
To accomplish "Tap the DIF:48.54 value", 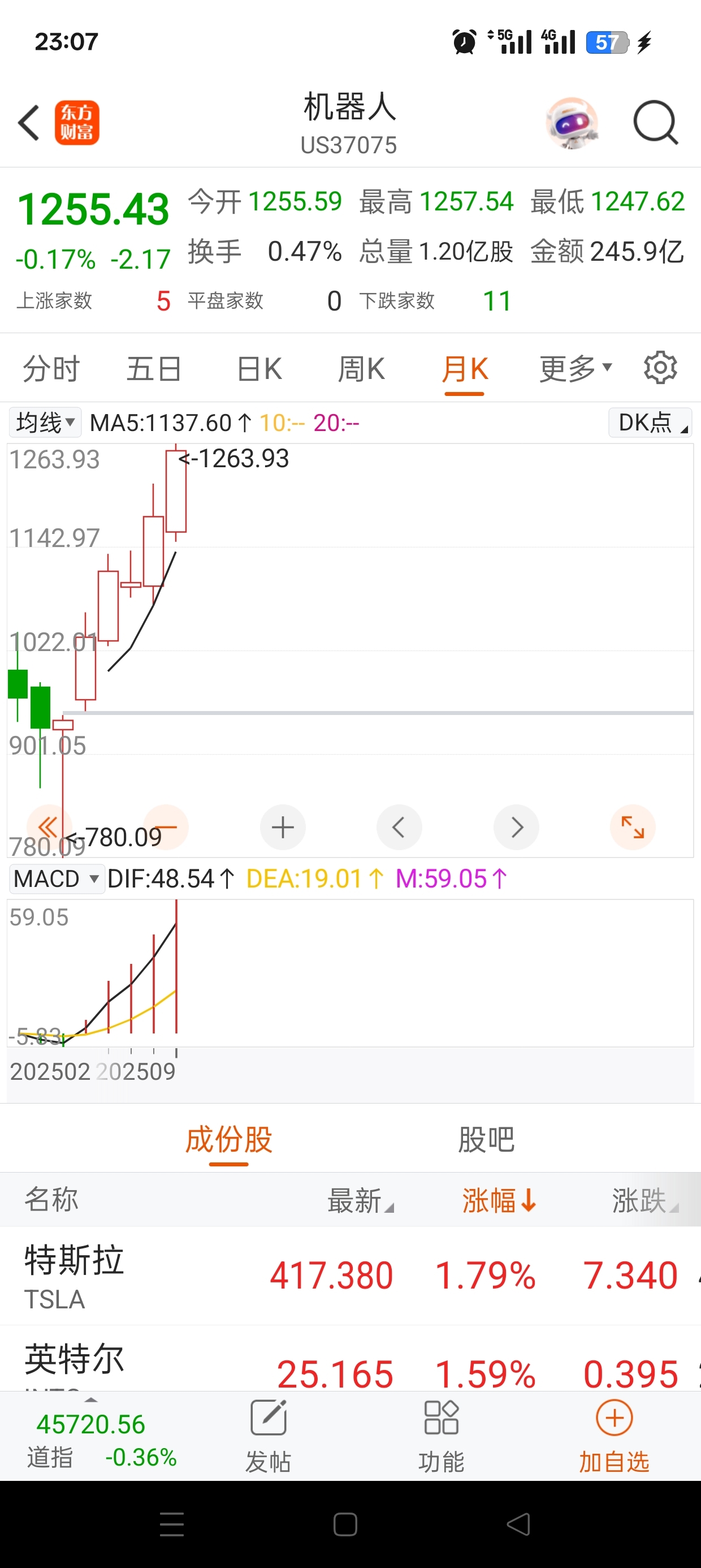I will pos(171,879).
